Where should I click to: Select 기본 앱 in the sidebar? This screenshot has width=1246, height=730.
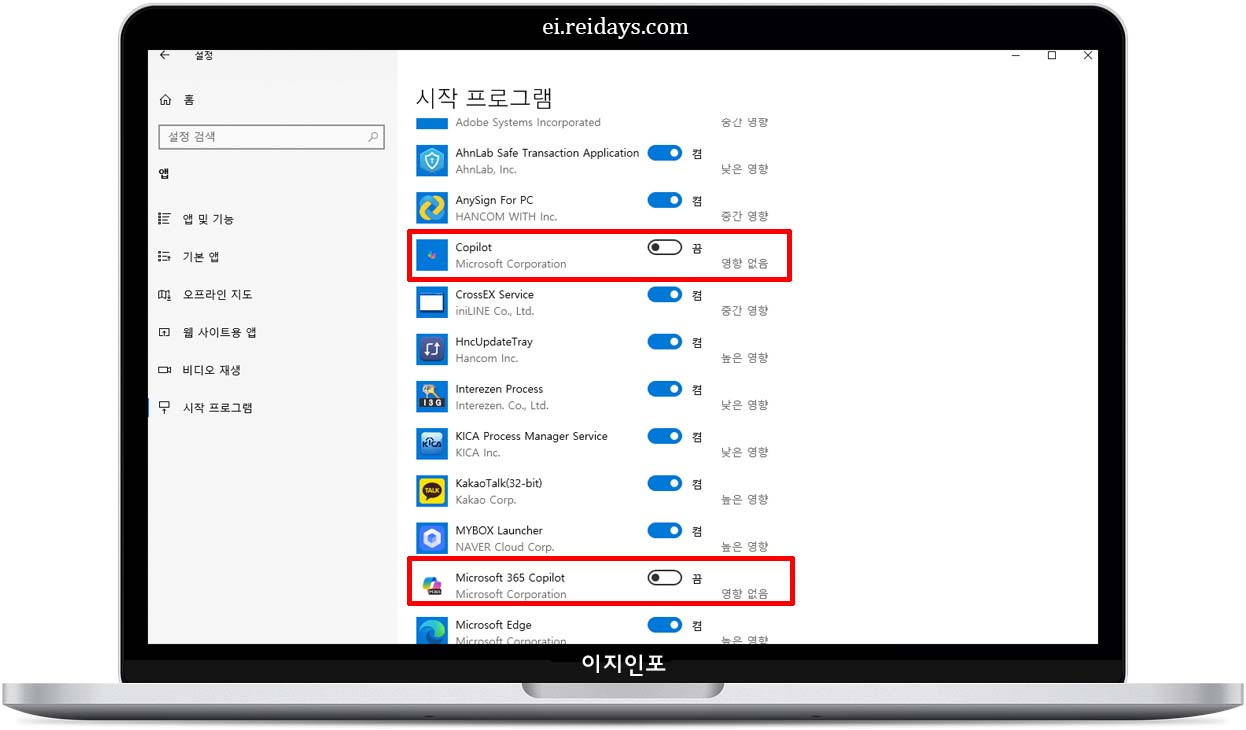(198, 256)
